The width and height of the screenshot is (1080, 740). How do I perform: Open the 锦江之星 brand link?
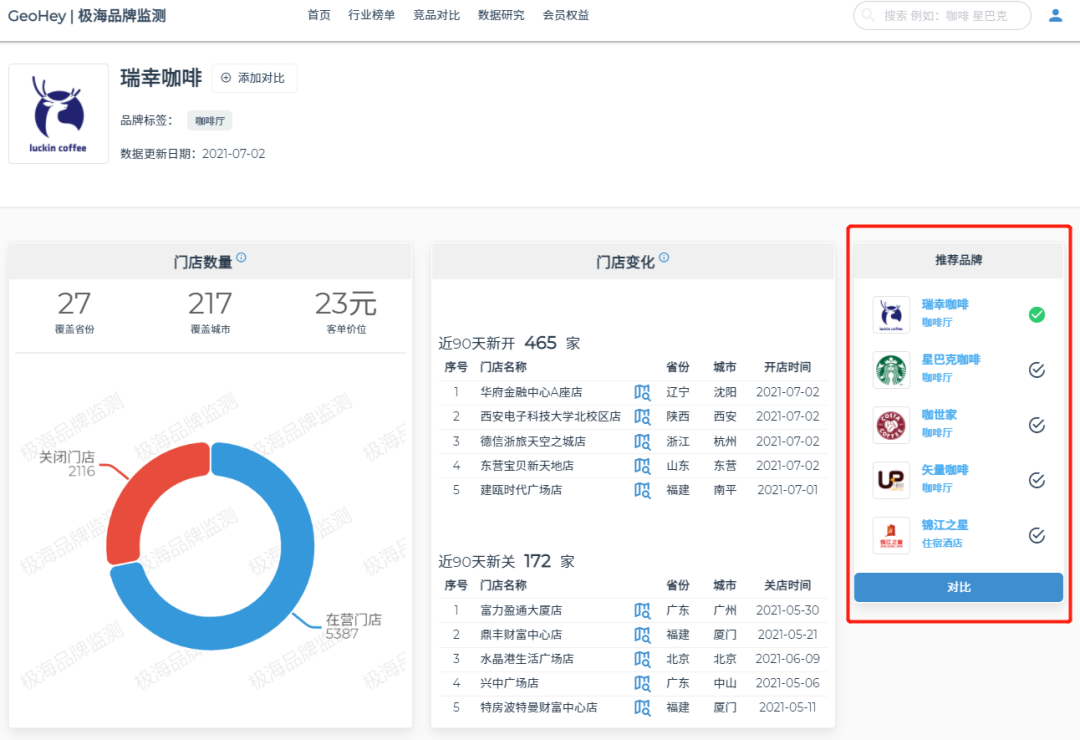point(945,525)
